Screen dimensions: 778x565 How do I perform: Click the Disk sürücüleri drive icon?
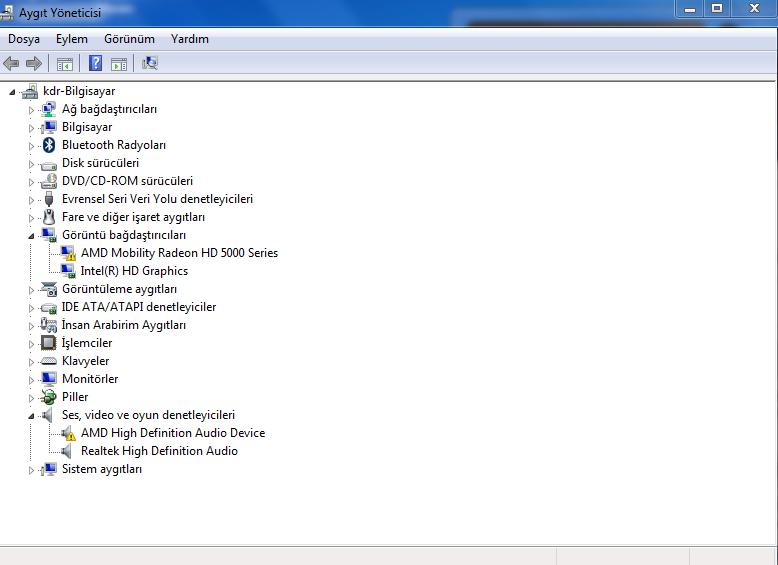pyautogui.click(x=49, y=164)
